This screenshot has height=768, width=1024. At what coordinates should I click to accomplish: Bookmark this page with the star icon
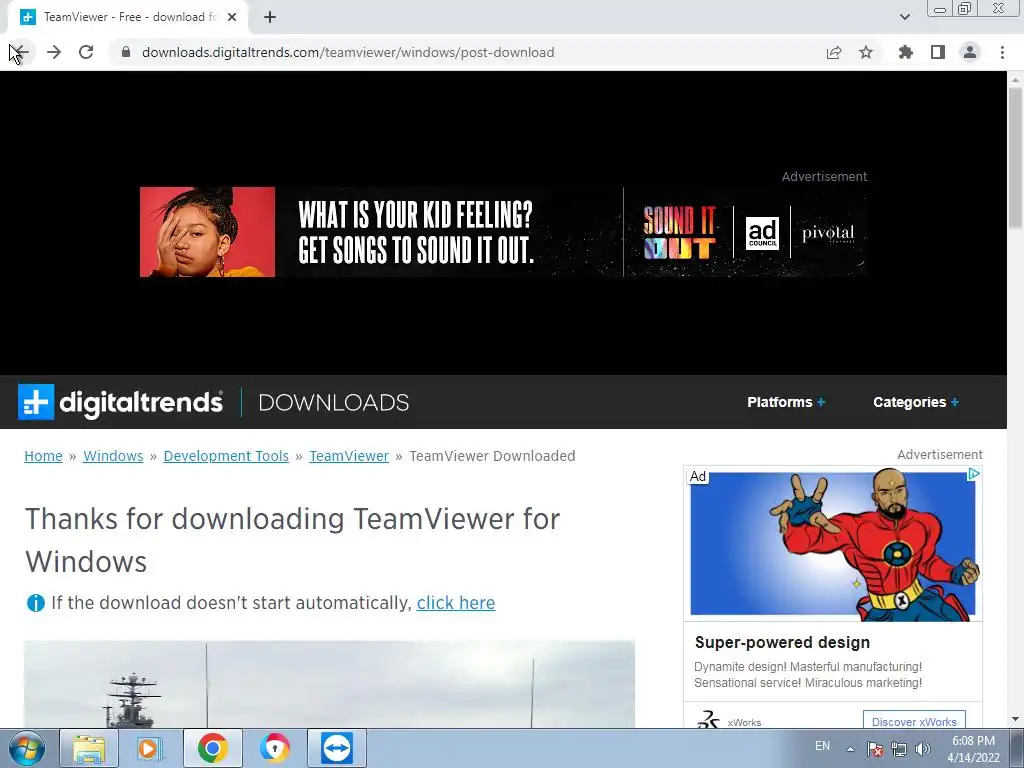(866, 52)
